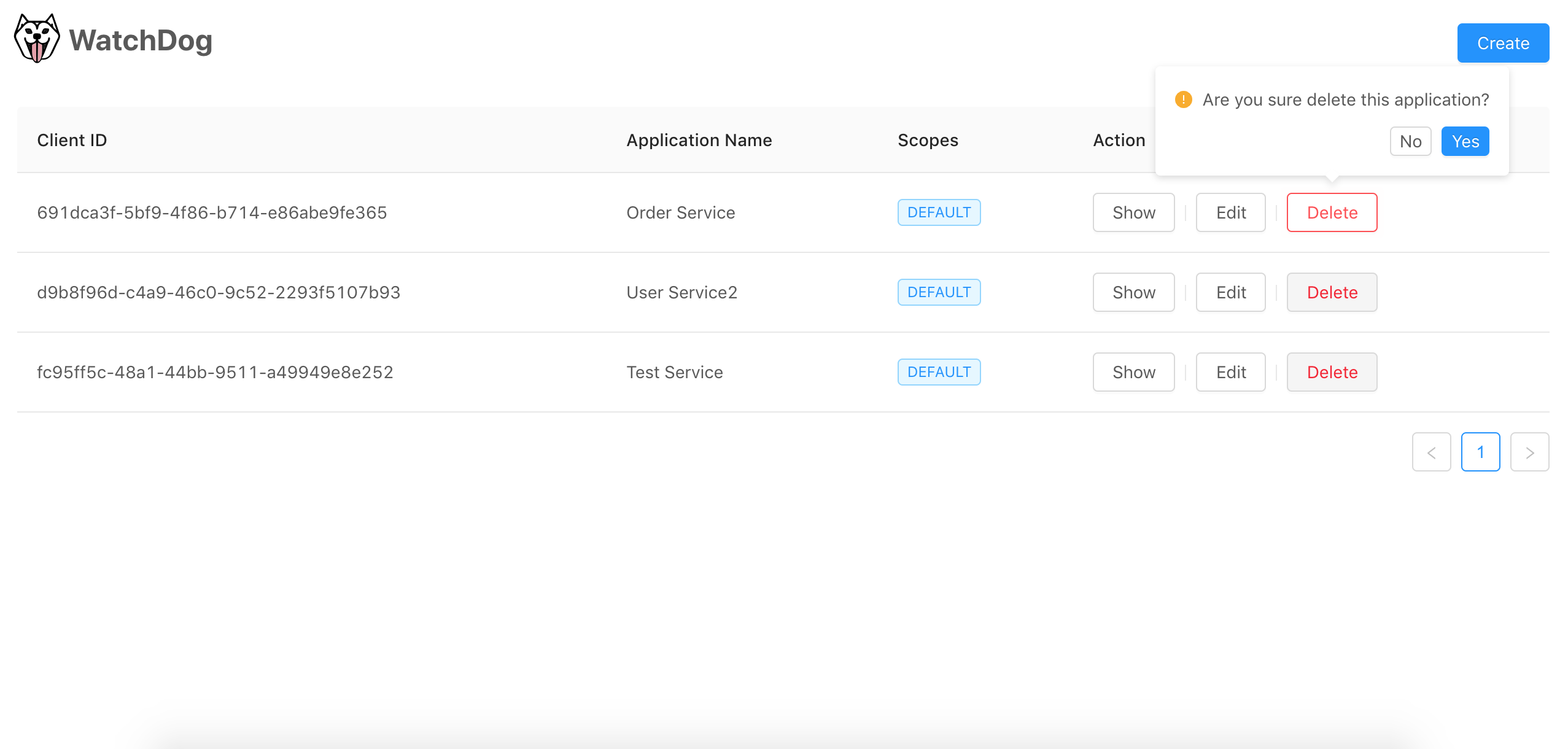The width and height of the screenshot is (1568, 749).
Task: Cancel deletion by clicking No
Action: tap(1410, 142)
